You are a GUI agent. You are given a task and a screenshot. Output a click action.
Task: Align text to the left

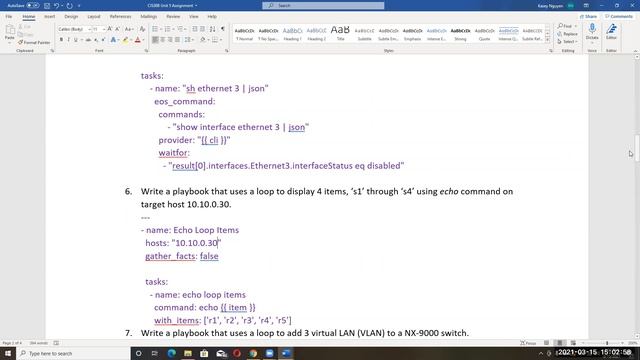pos(155,40)
